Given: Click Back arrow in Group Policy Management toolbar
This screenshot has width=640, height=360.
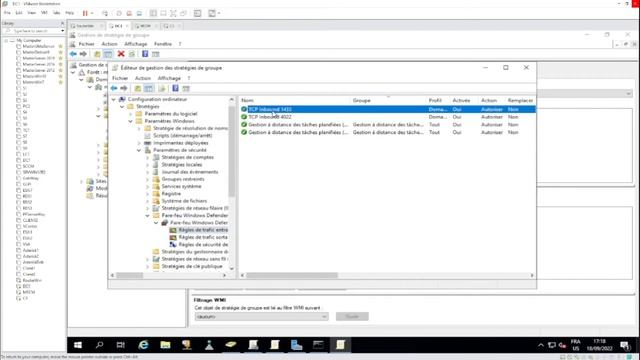Looking at the screenshot, I should coord(73,54).
